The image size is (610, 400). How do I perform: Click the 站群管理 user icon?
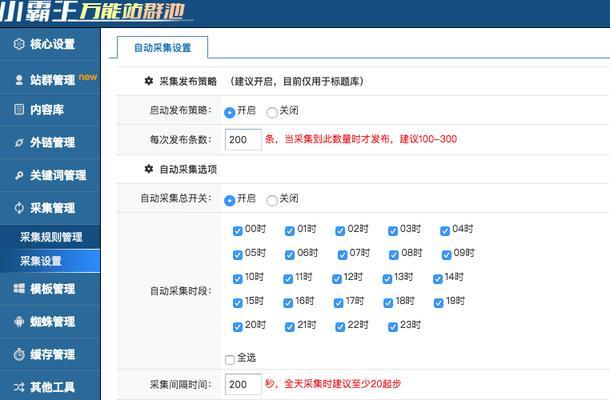tap(19, 80)
